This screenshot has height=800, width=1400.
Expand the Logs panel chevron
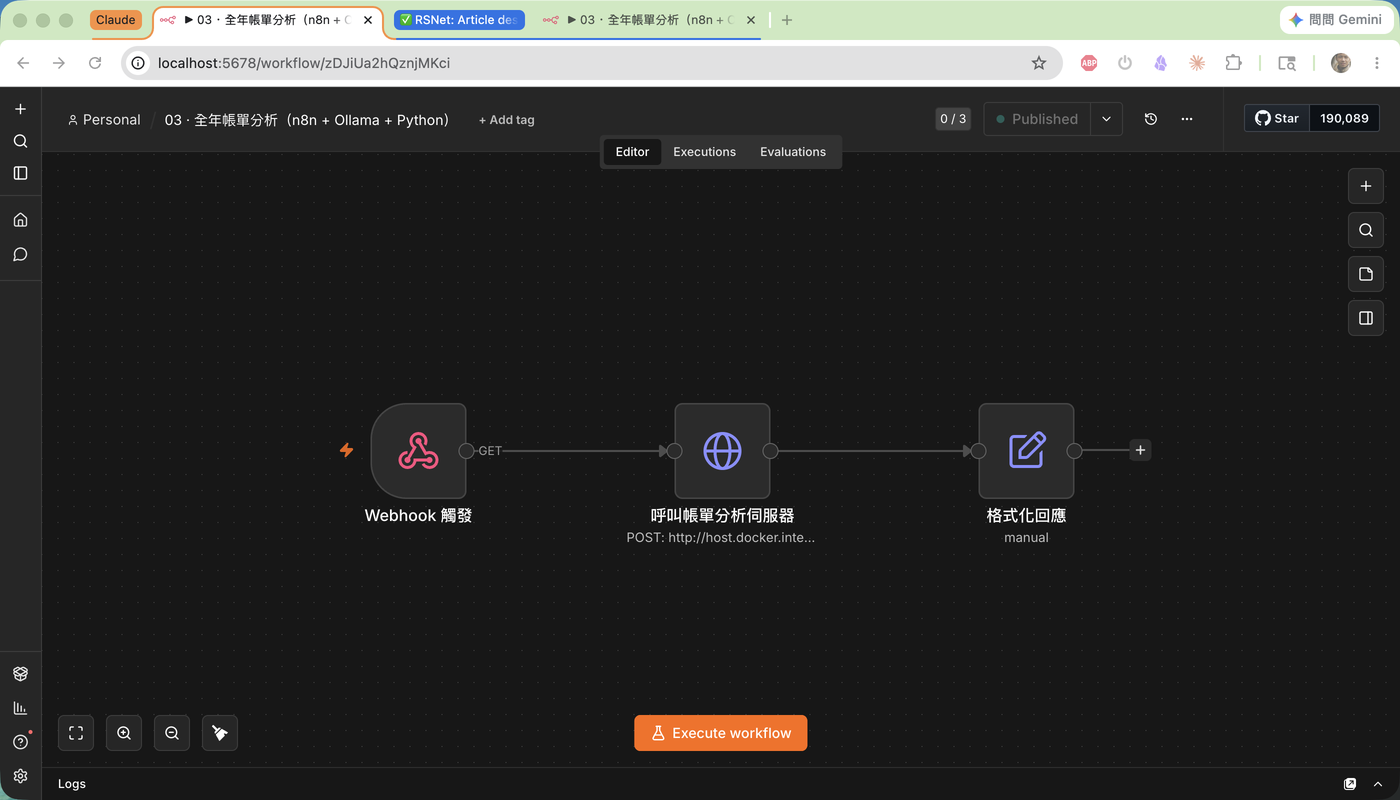pos(1378,784)
